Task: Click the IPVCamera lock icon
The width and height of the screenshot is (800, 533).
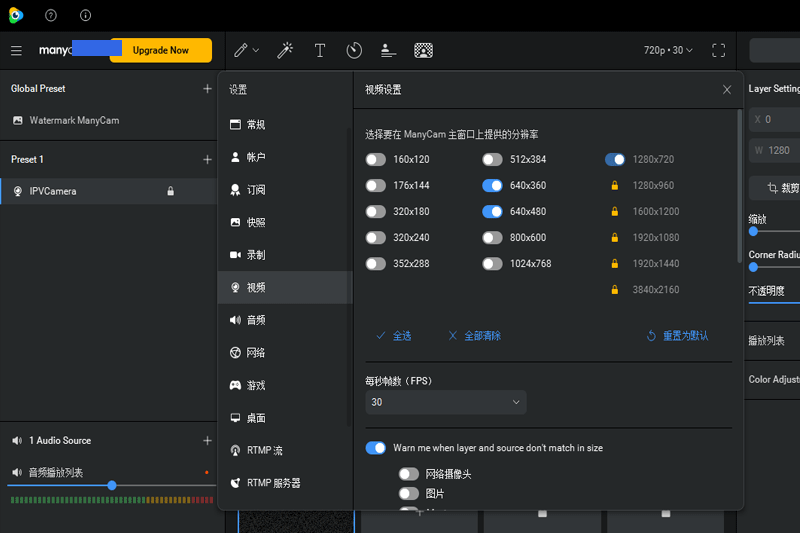Action: pos(170,191)
